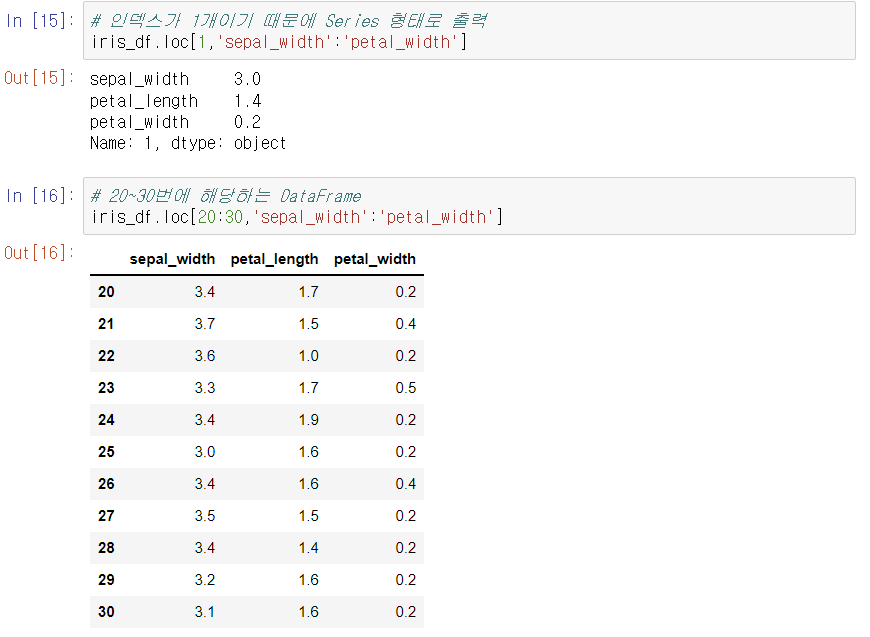Click row index 26 in the table
The image size is (870, 637).
pyautogui.click(x=106, y=484)
